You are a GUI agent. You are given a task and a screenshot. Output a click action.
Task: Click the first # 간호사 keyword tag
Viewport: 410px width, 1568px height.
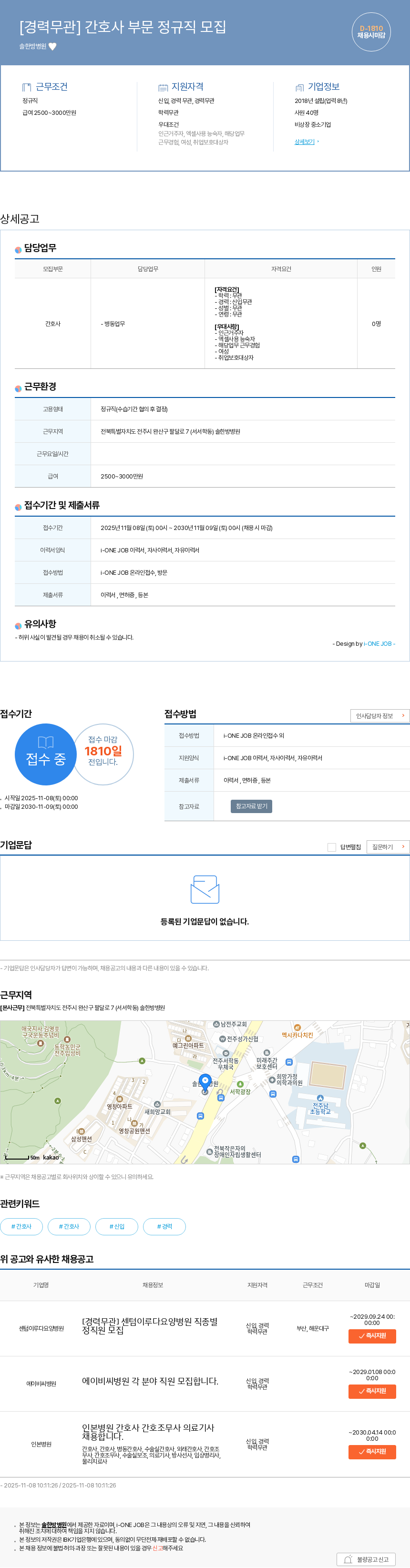point(21,1226)
